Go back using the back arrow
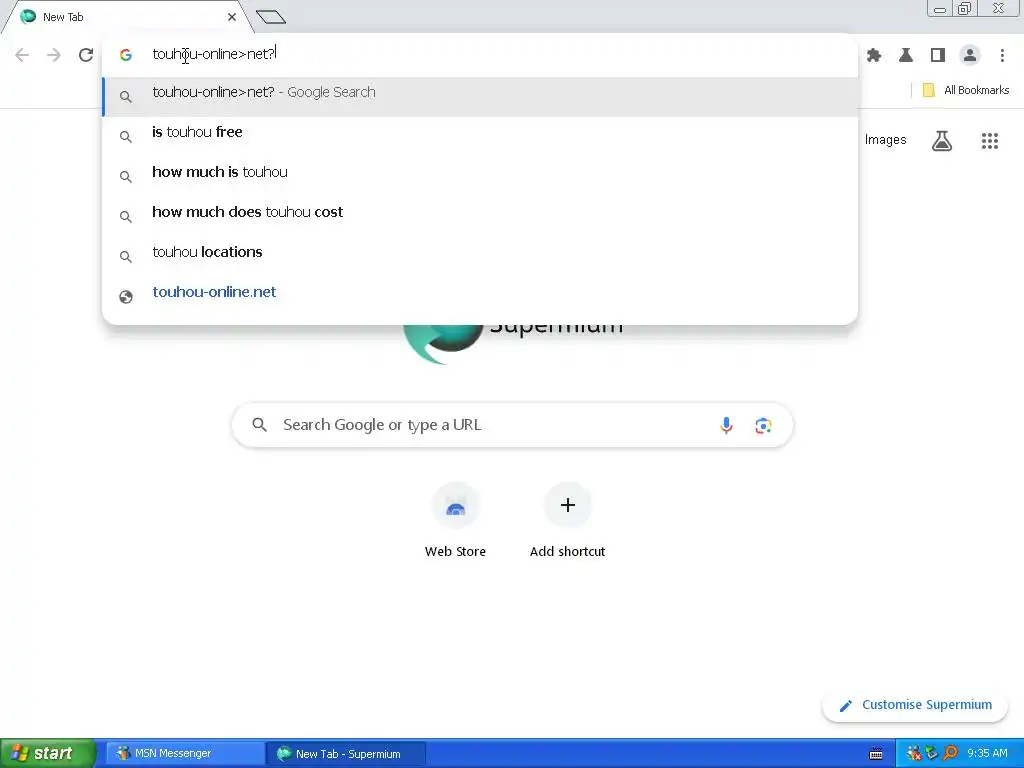 [22, 55]
